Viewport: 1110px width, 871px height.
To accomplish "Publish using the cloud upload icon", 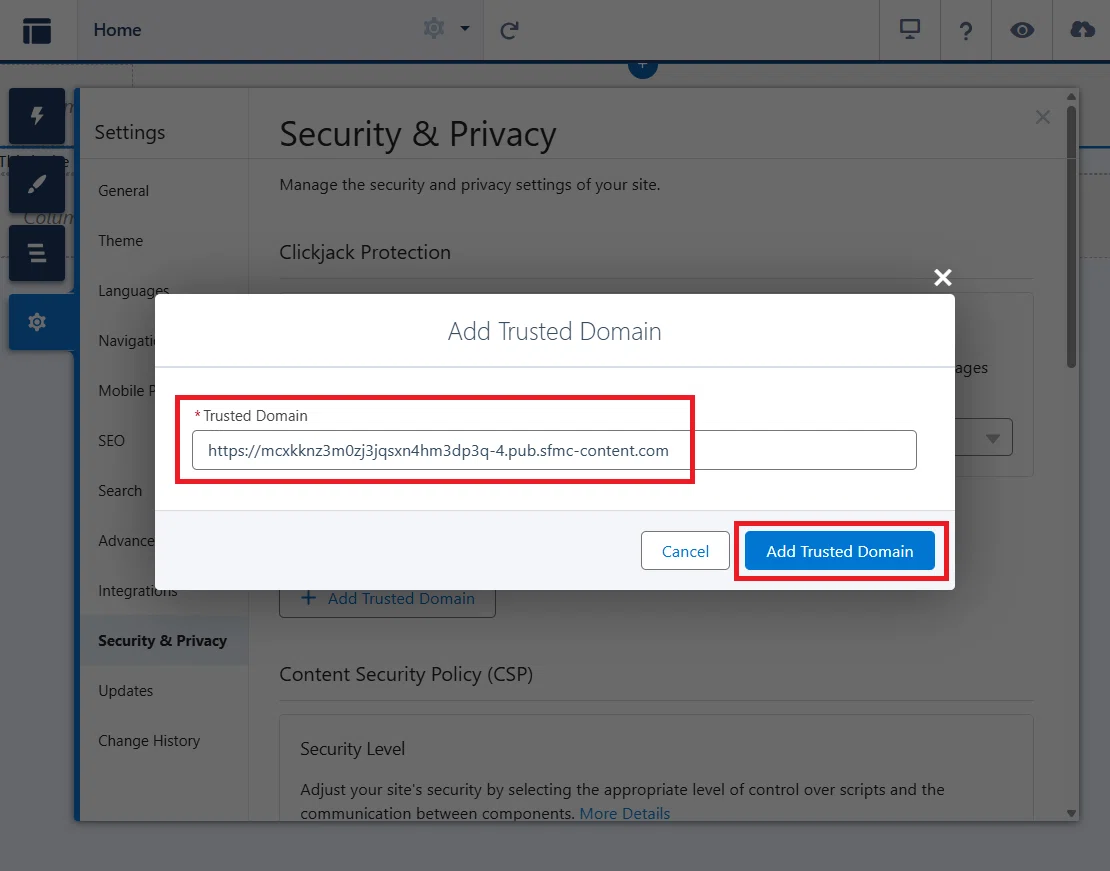I will [x=1082, y=30].
